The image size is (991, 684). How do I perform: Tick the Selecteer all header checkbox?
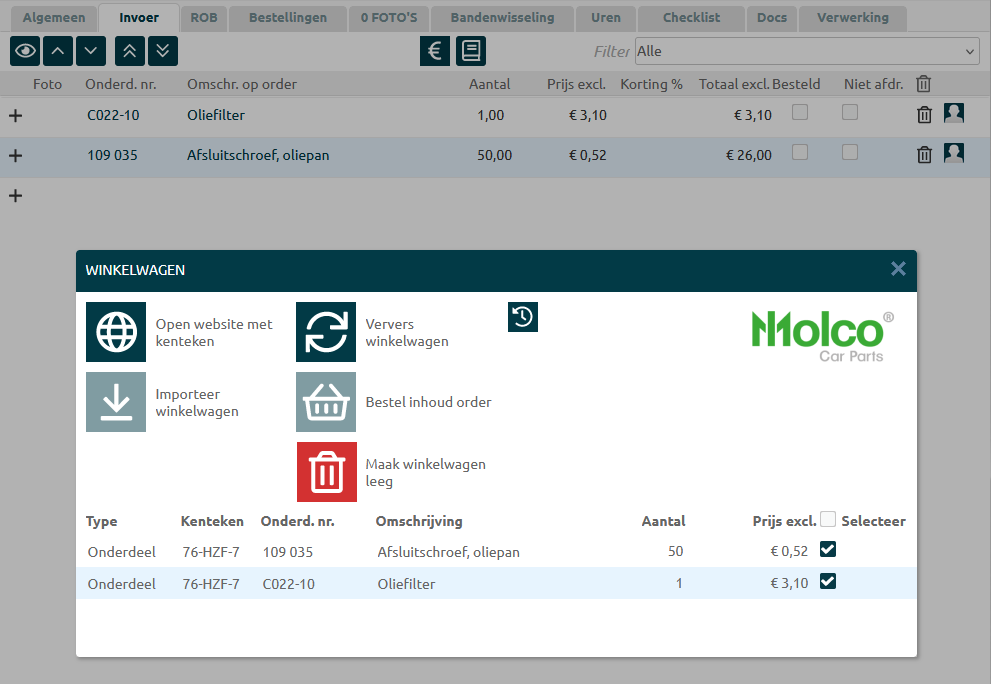tap(828, 519)
